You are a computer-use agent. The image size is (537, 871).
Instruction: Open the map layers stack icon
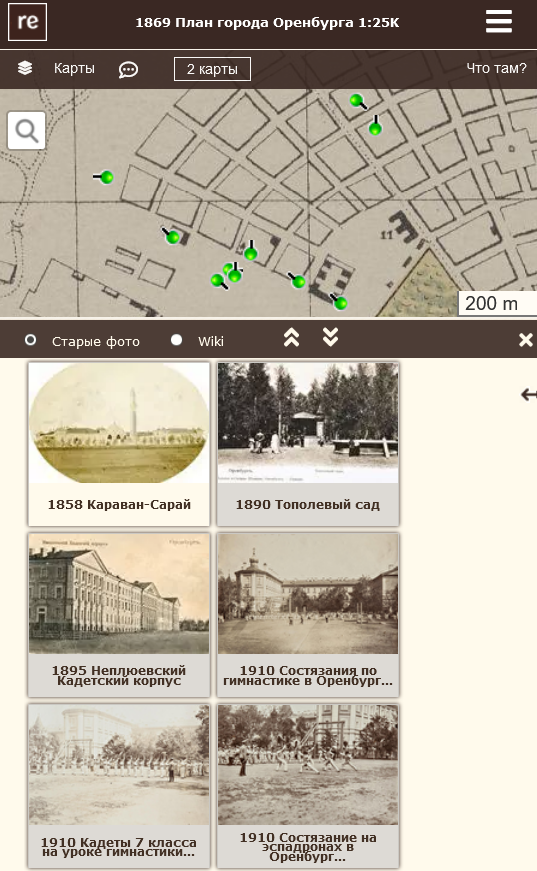click(x=25, y=68)
